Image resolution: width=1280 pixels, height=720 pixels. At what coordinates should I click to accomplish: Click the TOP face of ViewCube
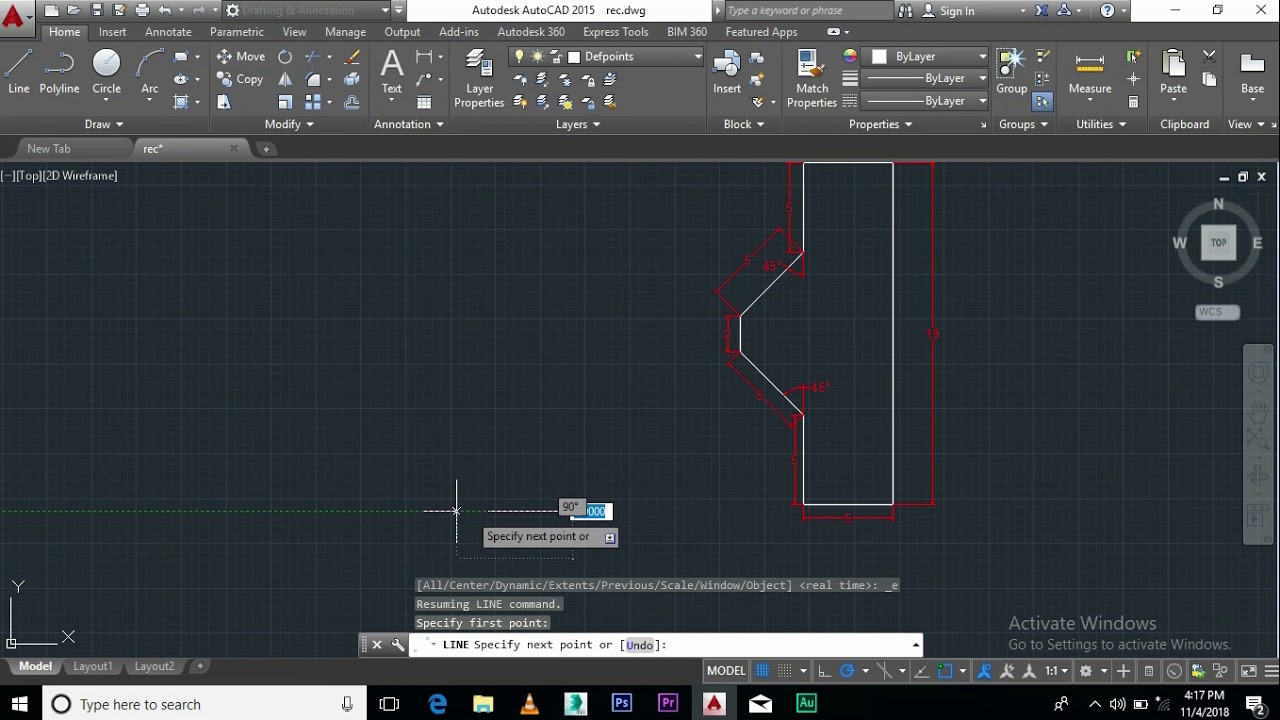tap(1218, 243)
